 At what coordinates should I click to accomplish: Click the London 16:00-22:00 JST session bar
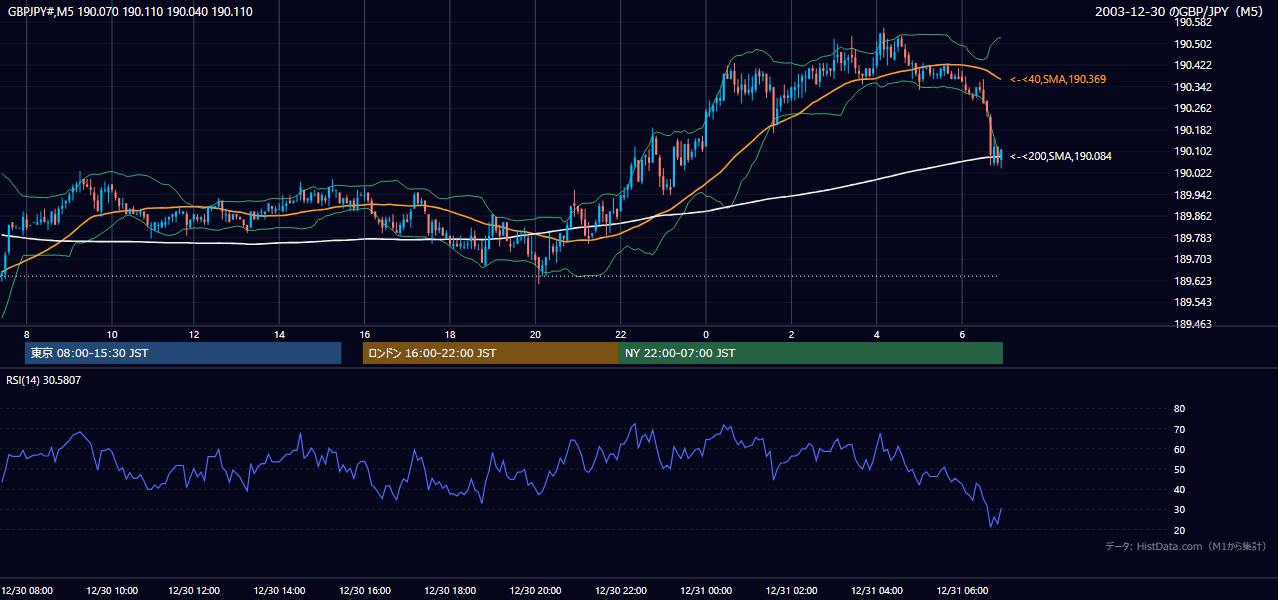(491, 353)
